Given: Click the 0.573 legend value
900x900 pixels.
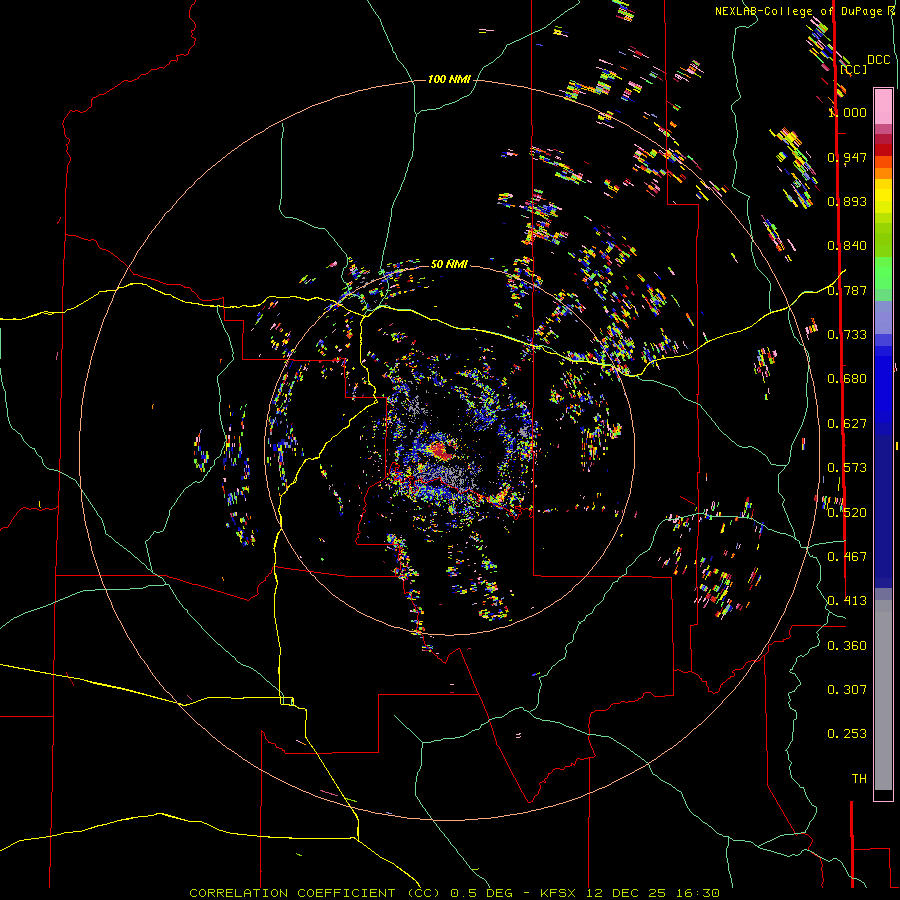Looking at the screenshot, I should [x=847, y=468].
